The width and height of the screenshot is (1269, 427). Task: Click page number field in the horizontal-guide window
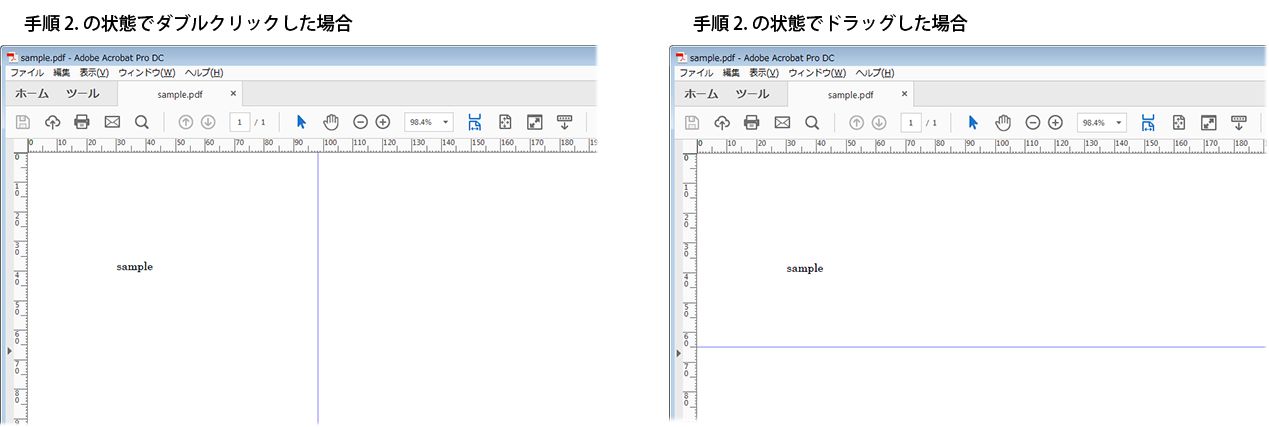911,122
